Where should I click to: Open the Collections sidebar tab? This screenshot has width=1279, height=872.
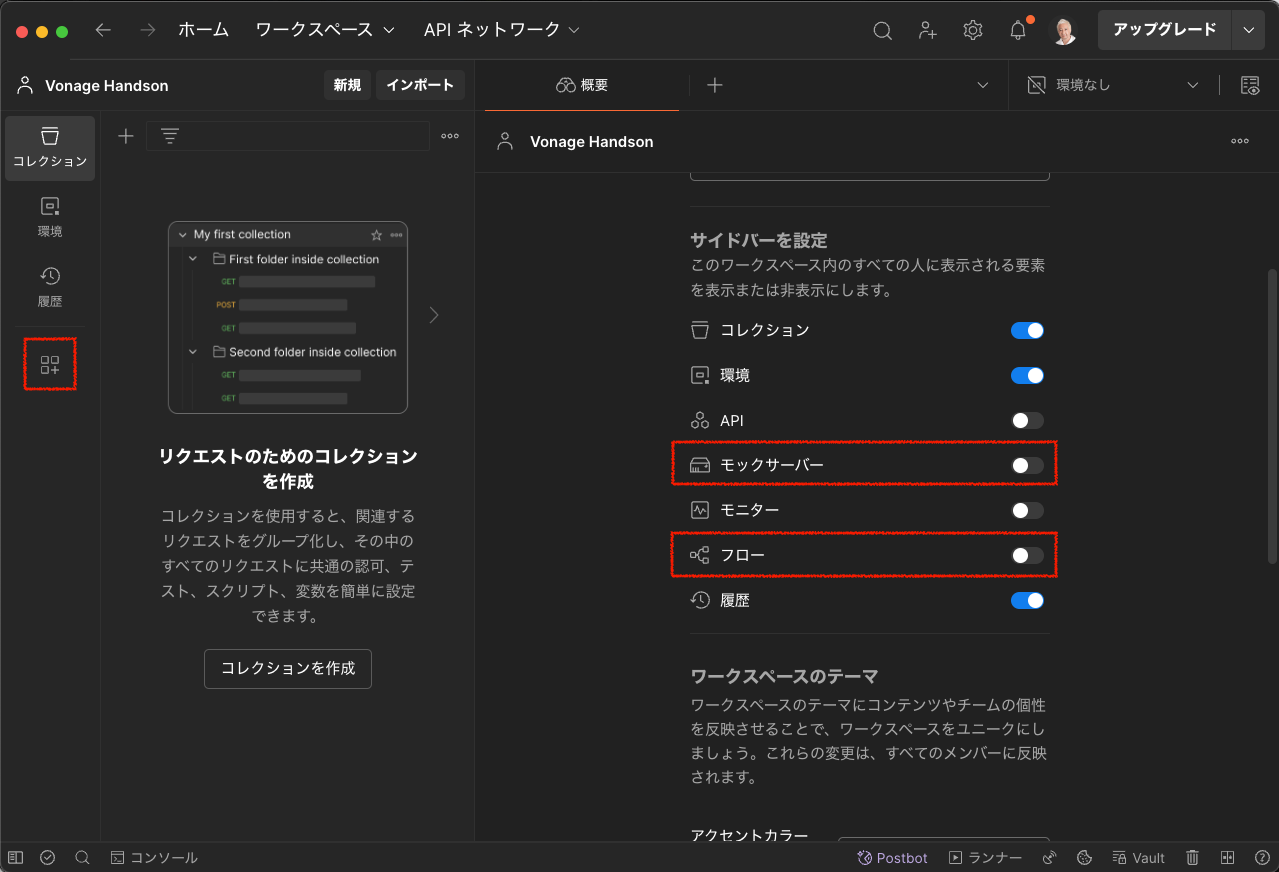50,148
